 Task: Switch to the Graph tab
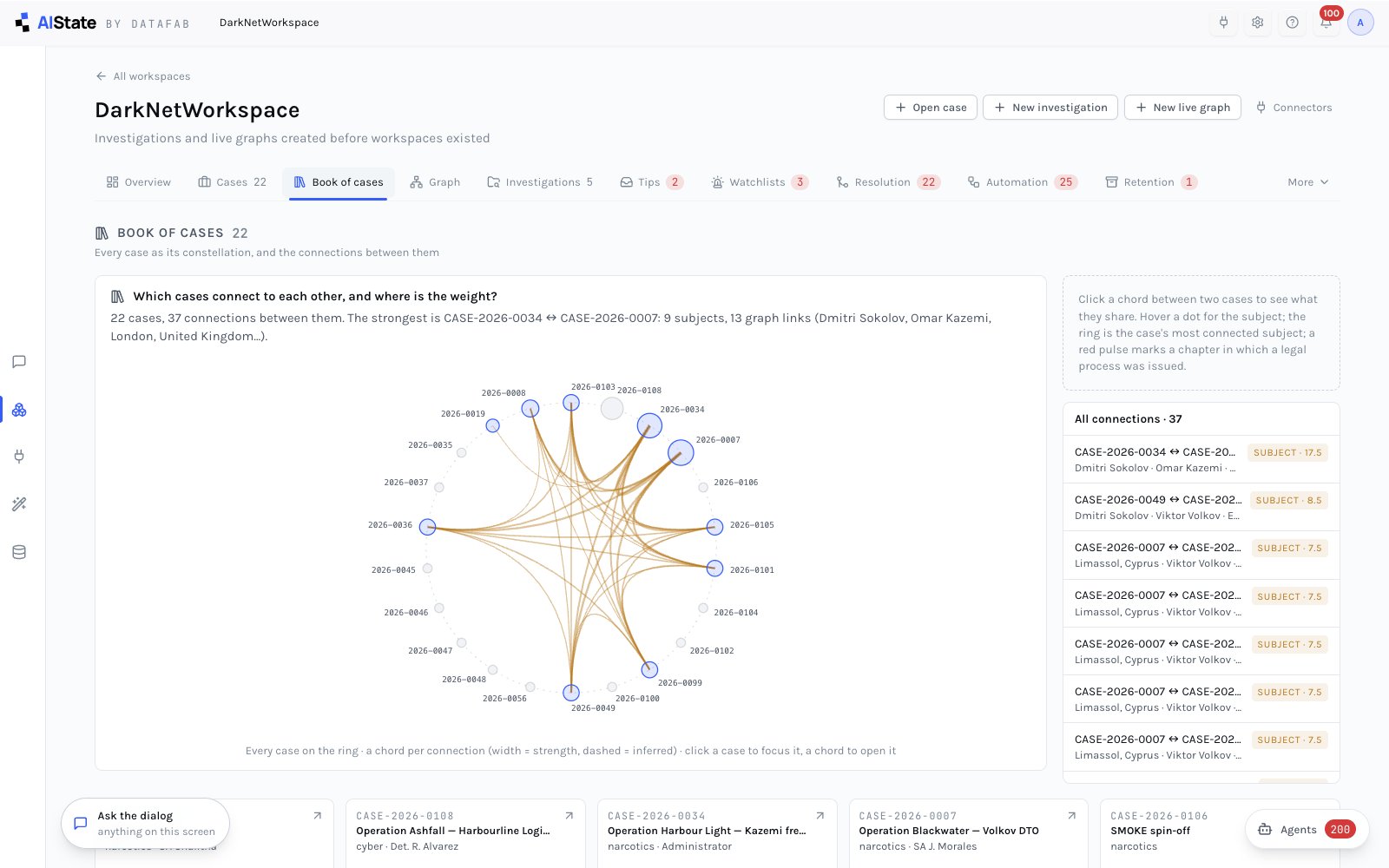435,182
